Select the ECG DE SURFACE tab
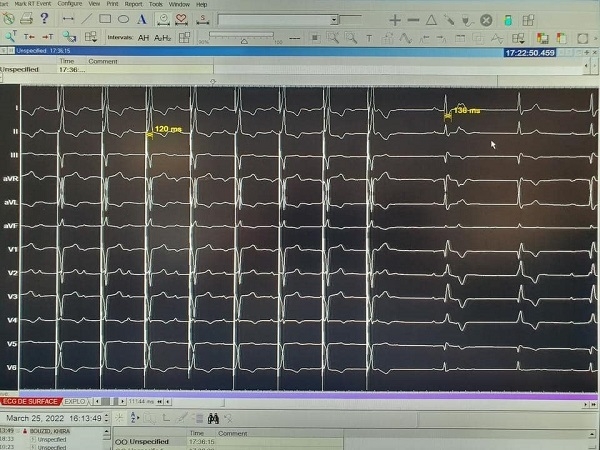This screenshot has width=600, height=450. (x=31, y=401)
